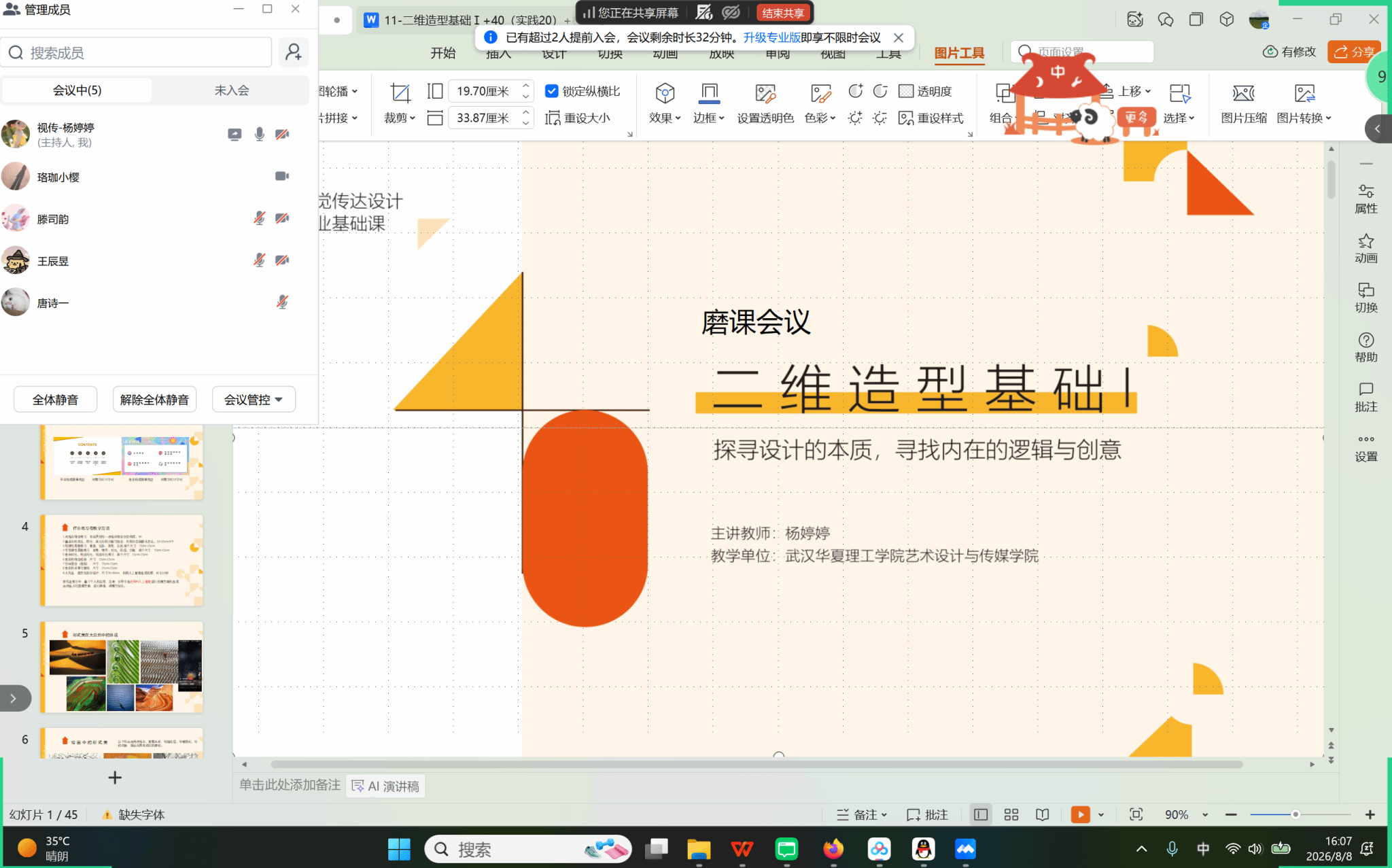
Task: Expand the zoom percentage dropdown arrow
Action: pos(1205,815)
